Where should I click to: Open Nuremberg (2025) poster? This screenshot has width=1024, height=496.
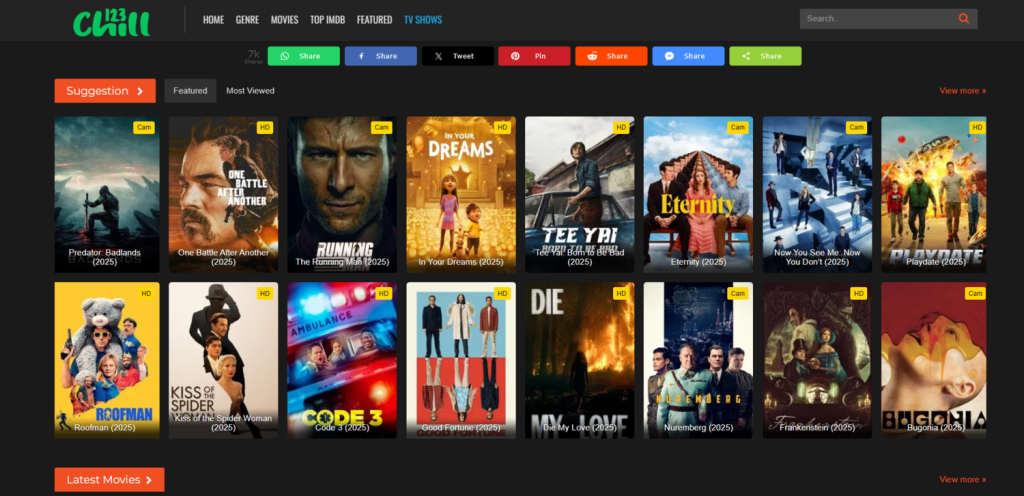point(698,360)
